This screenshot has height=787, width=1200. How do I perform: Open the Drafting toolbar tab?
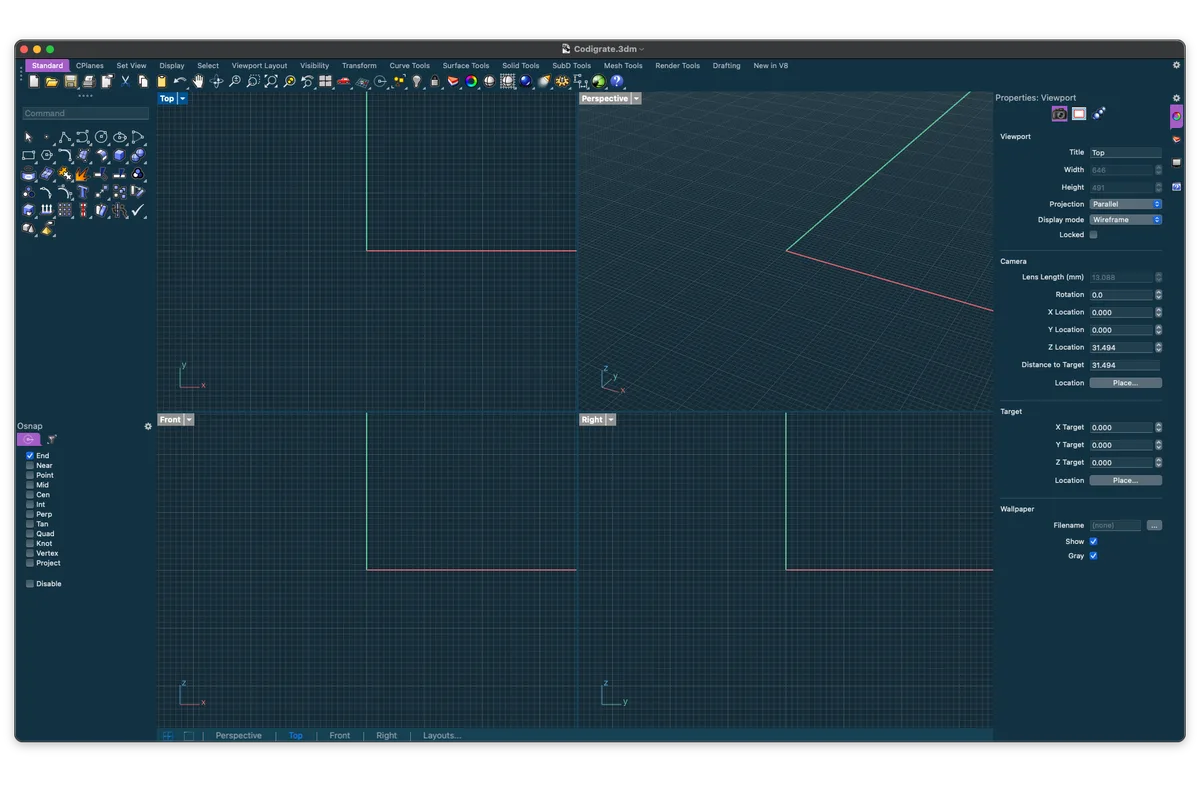727,66
